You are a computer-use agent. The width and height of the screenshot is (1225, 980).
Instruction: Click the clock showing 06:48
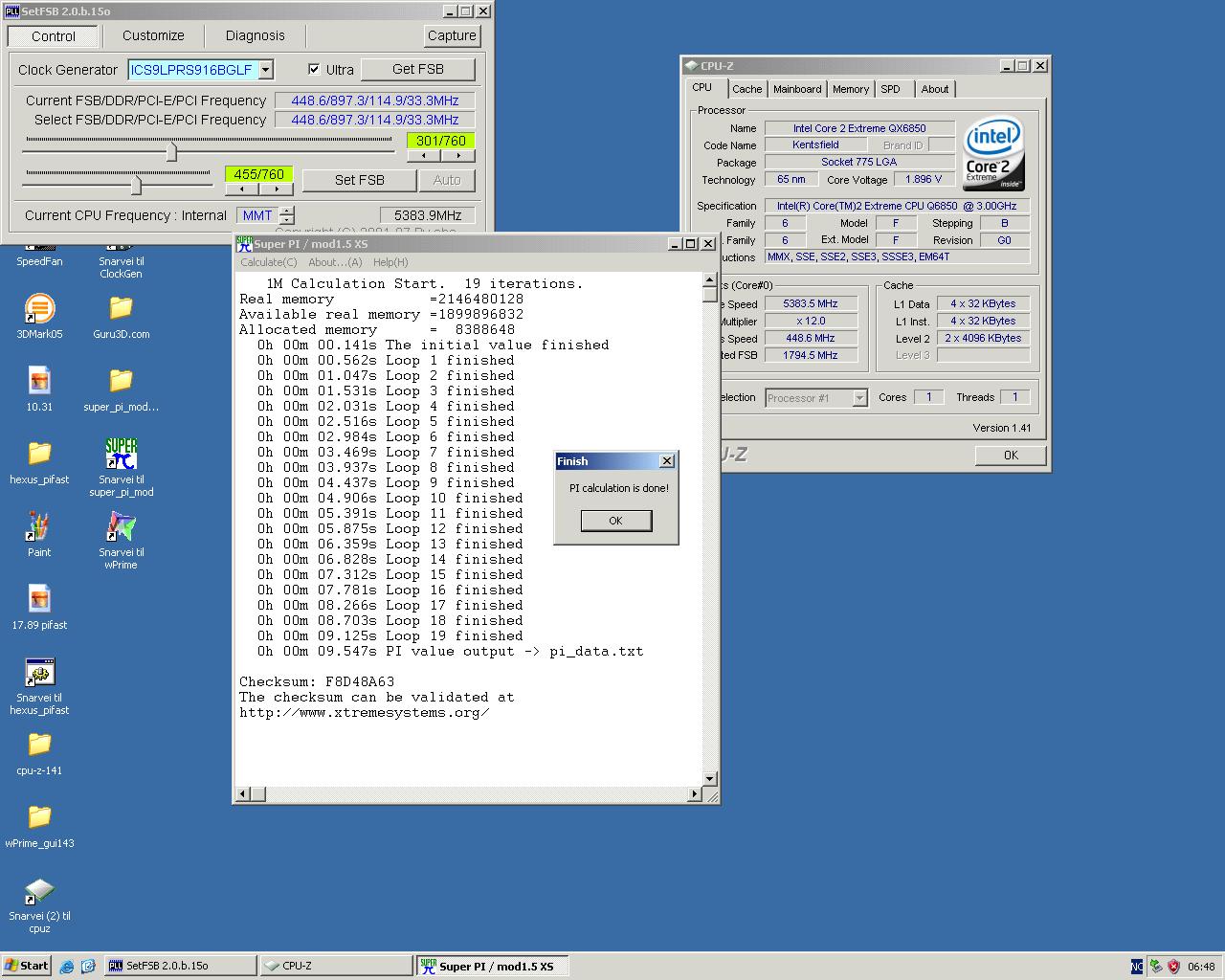1201,967
